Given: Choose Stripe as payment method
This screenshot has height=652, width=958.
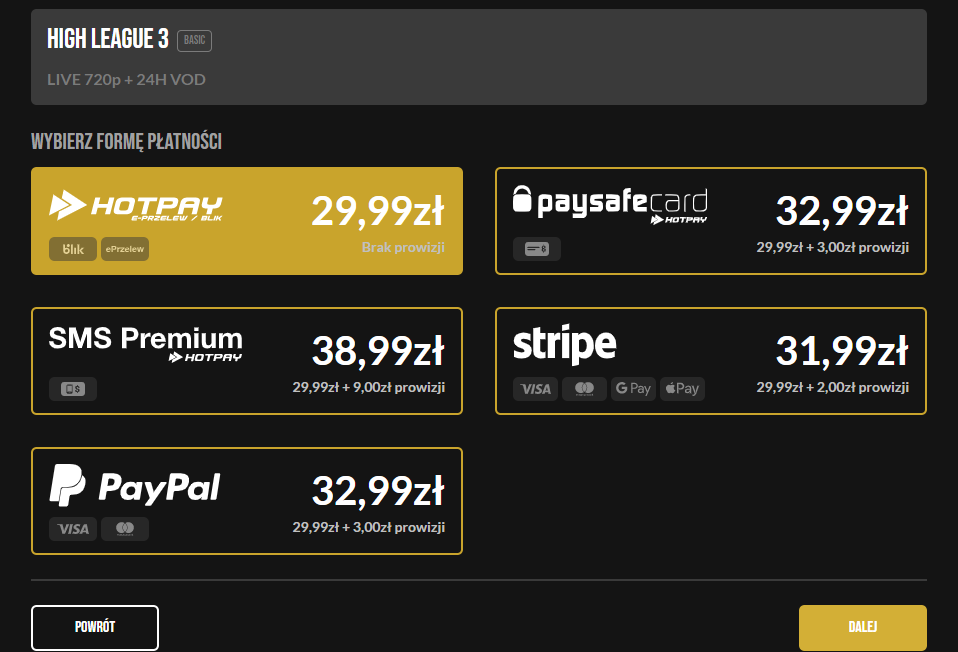Looking at the screenshot, I should pyautogui.click(x=711, y=361).
